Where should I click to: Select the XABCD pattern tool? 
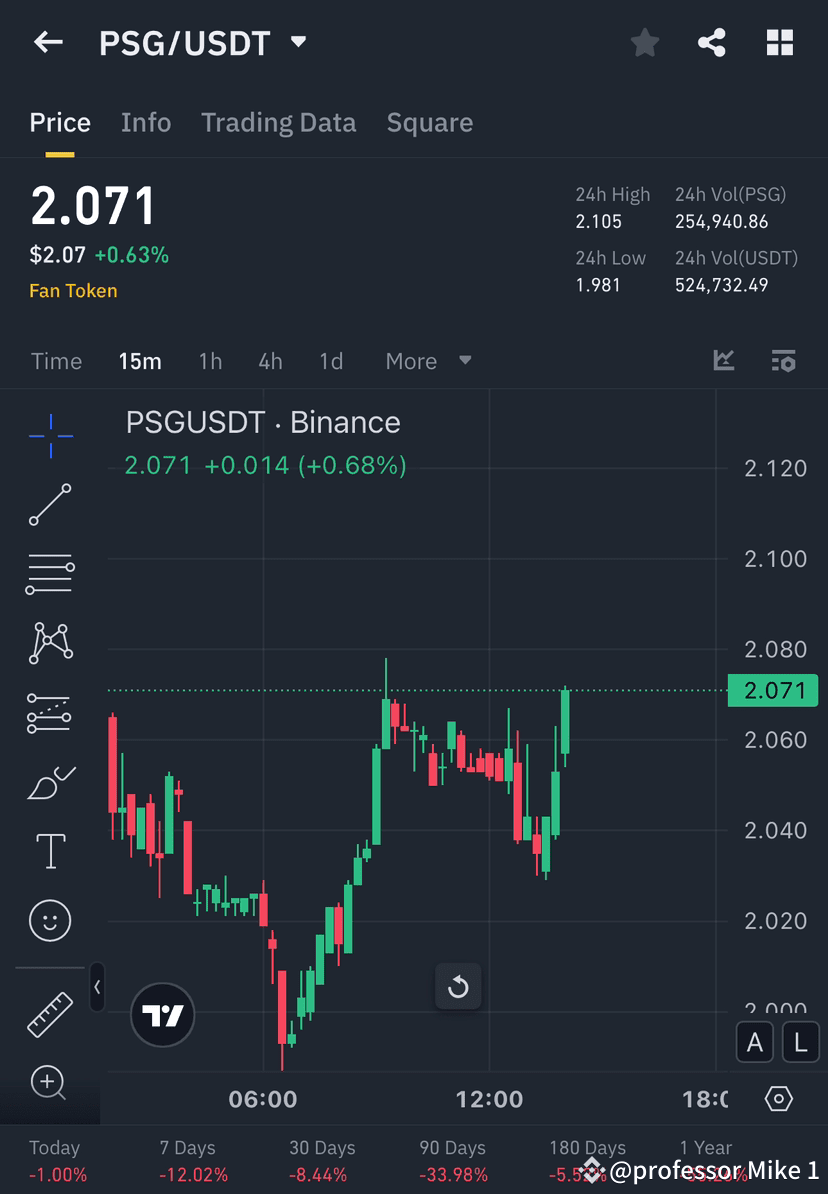point(50,643)
